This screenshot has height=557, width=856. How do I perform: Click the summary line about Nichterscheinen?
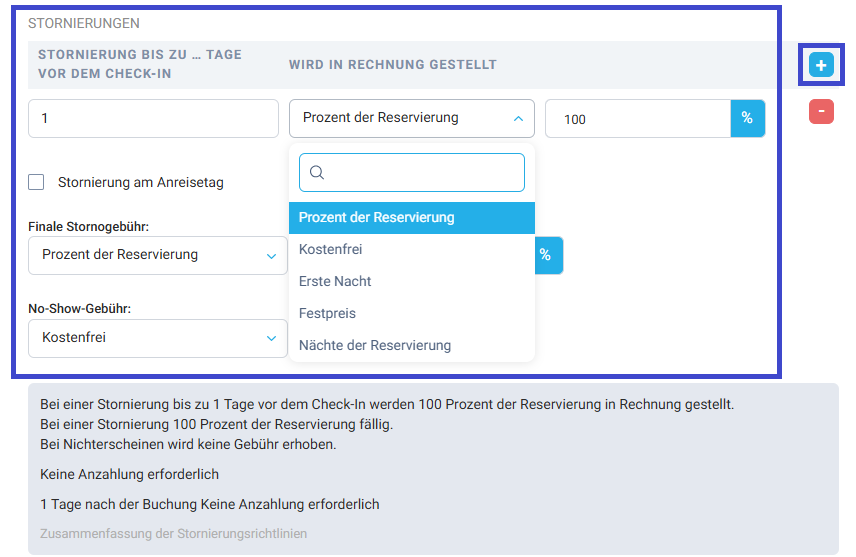pyautogui.click(x=188, y=444)
